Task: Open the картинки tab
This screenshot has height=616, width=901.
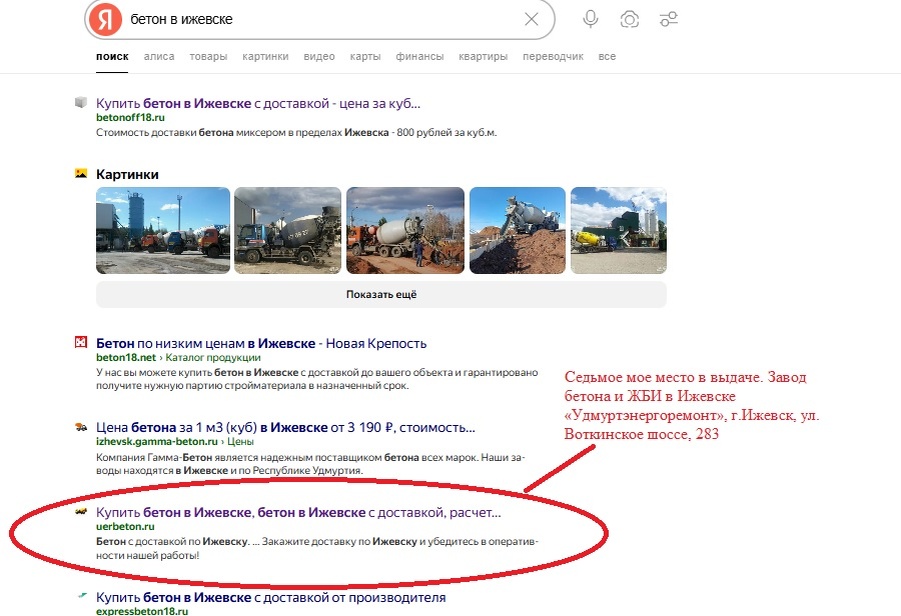Action: click(x=265, y=56)
